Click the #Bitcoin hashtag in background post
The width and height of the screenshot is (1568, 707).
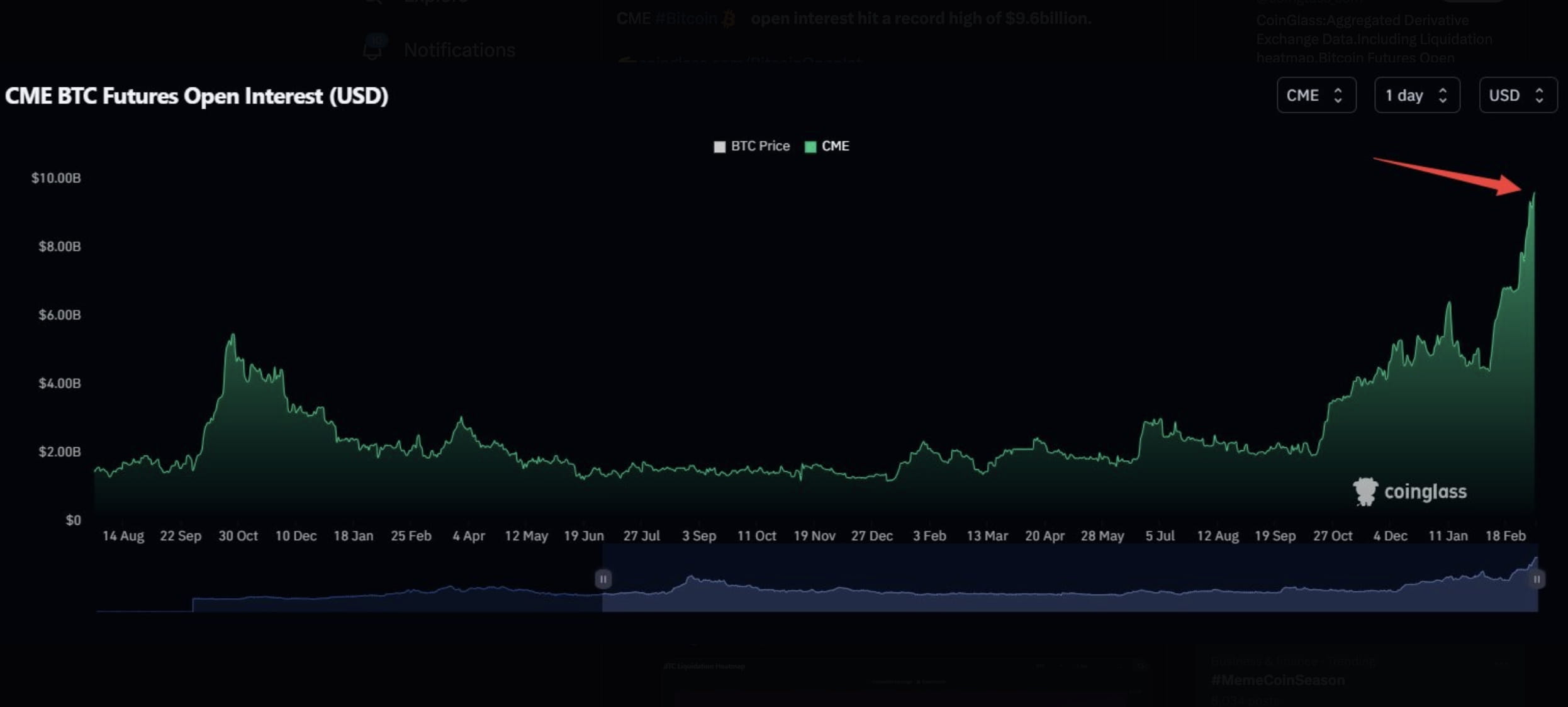tap(686, 18)
